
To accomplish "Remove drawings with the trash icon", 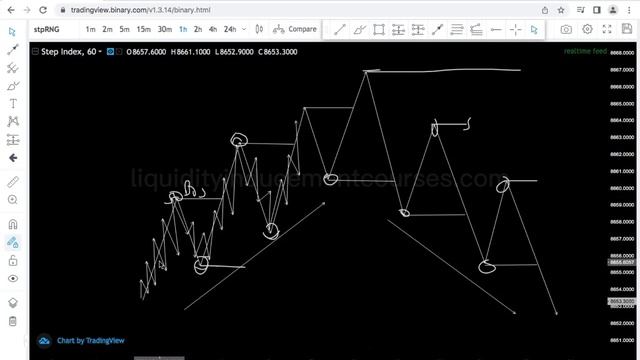I will (13, 321).
